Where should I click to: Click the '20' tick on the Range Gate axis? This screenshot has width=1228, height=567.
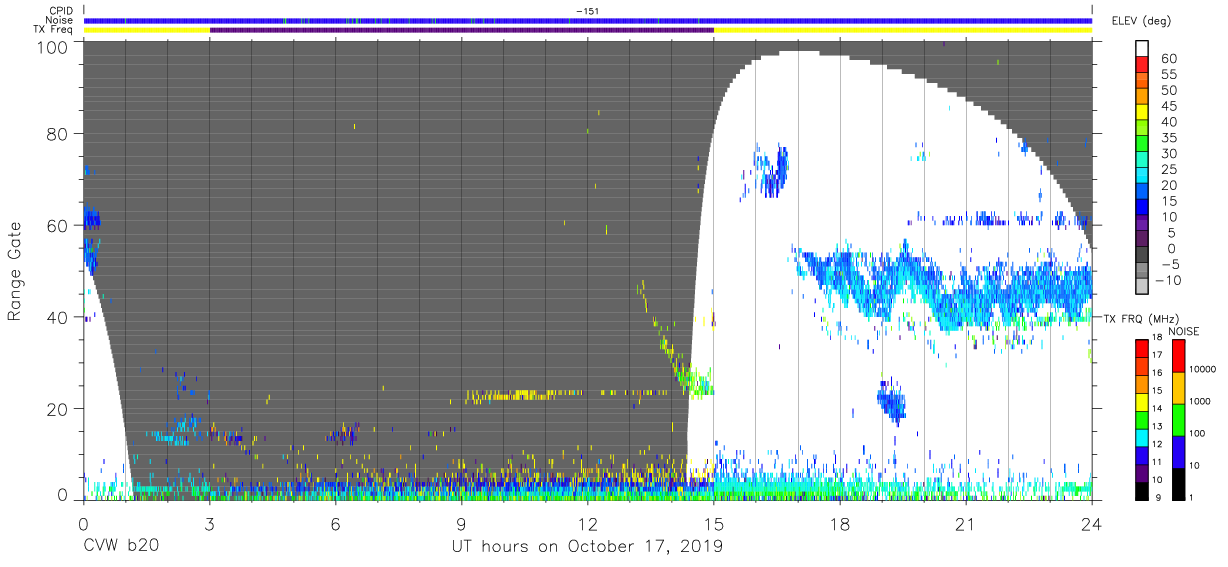pos(59,409)
